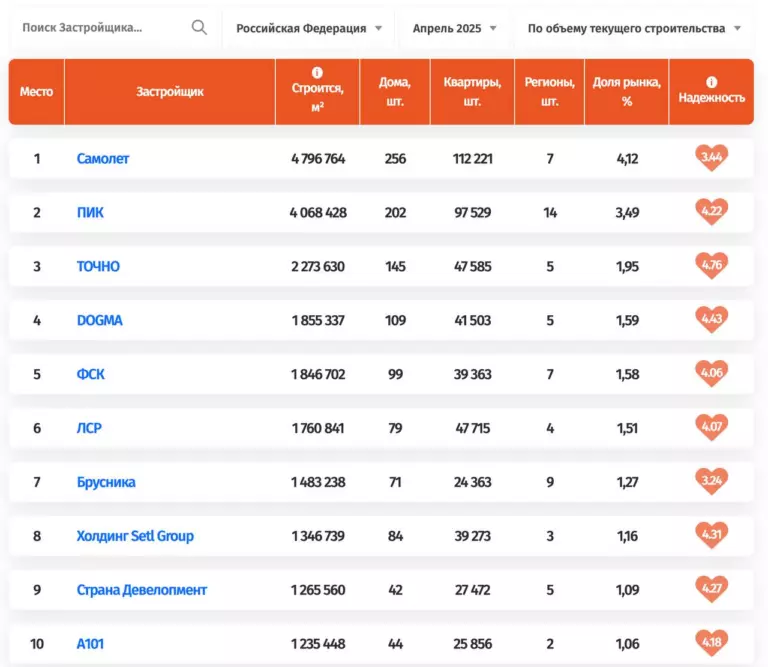The image size is (768, 667).
Task: Click the search magnifier icon
Action: coord(199,27)
